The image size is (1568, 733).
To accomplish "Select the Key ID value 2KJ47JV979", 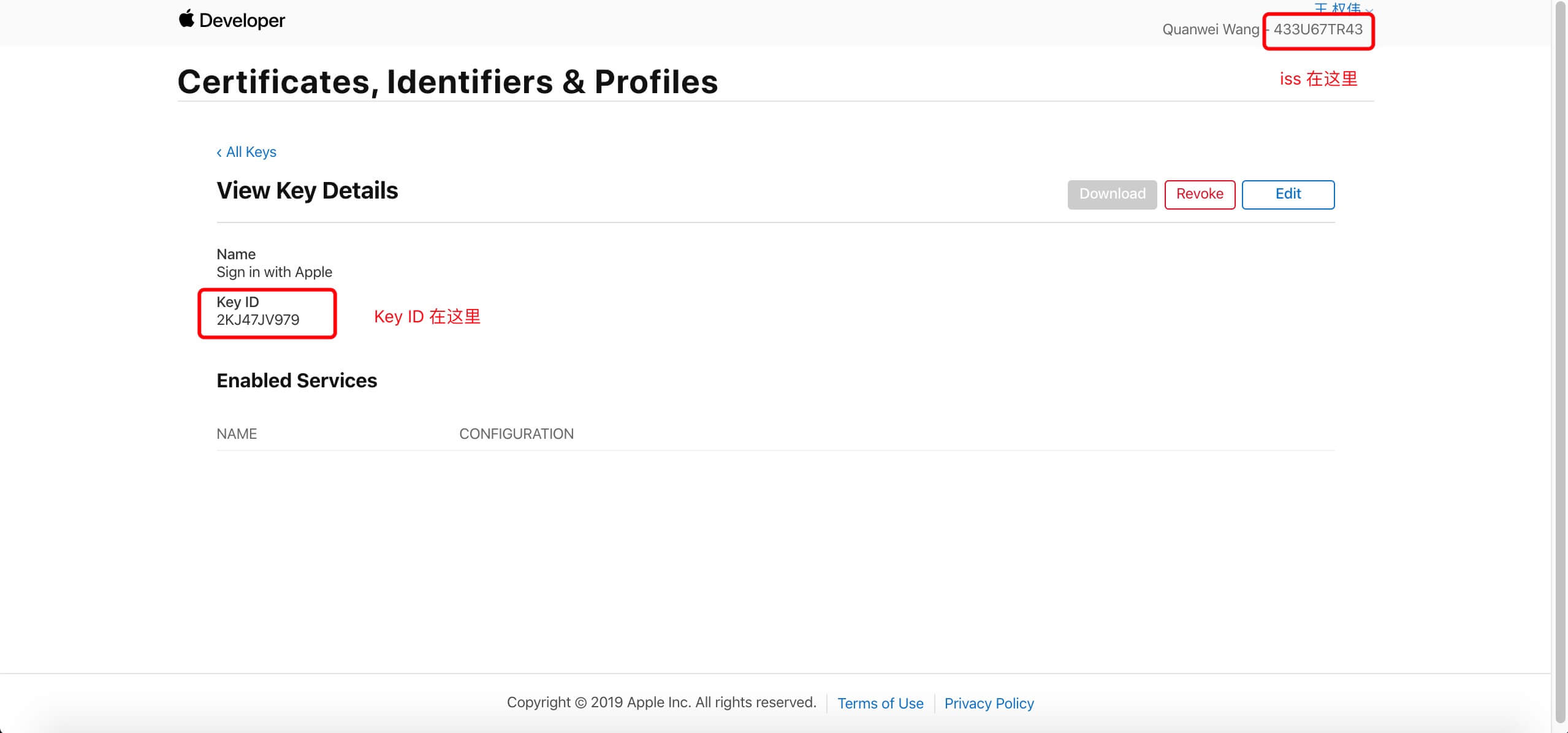I will (x=258, y=320).
